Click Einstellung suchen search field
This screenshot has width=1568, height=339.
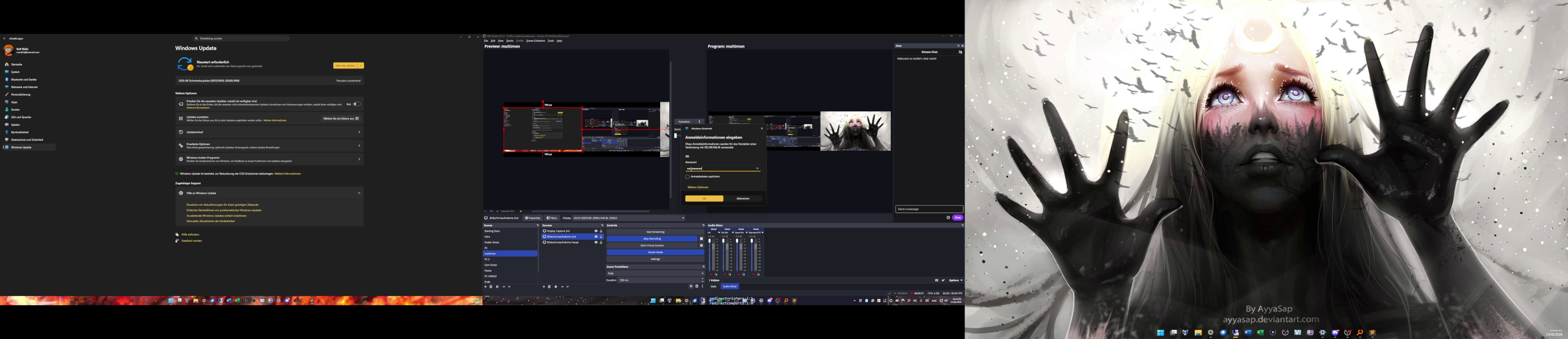[x=241, y=38]
